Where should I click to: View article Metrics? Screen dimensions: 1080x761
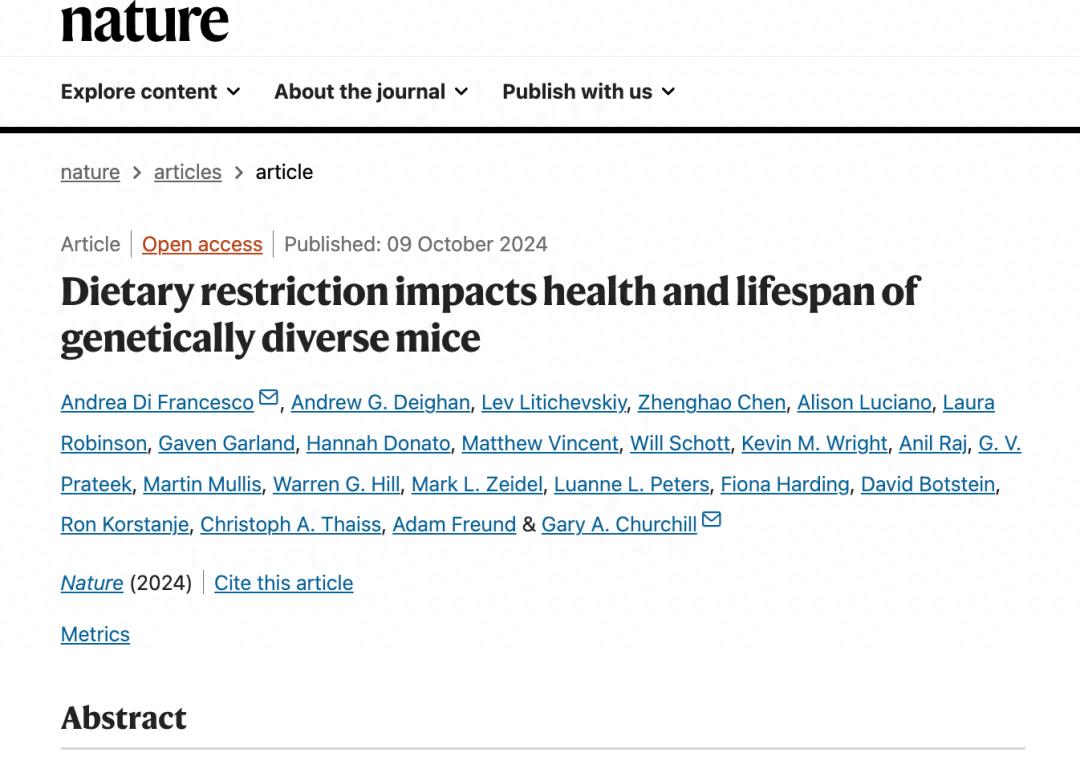[95, 634]
